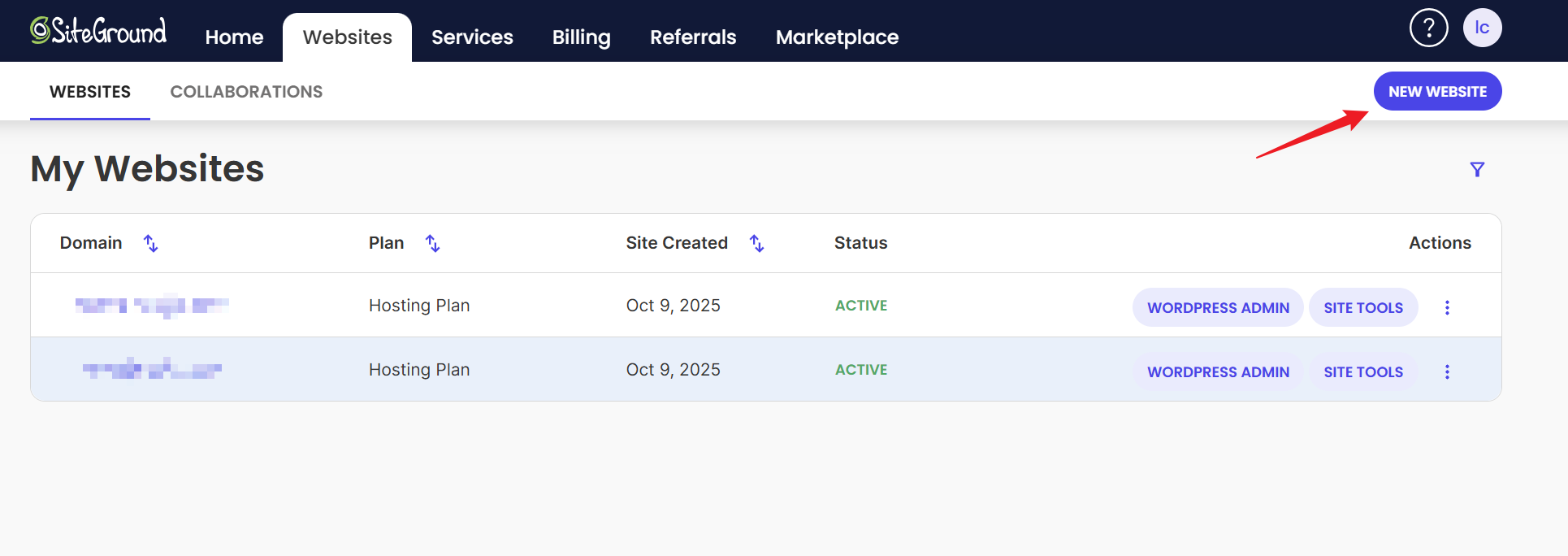Open the second website's three-dot actions menu
Screen dimensions: 1568x556
(1447, 371)
